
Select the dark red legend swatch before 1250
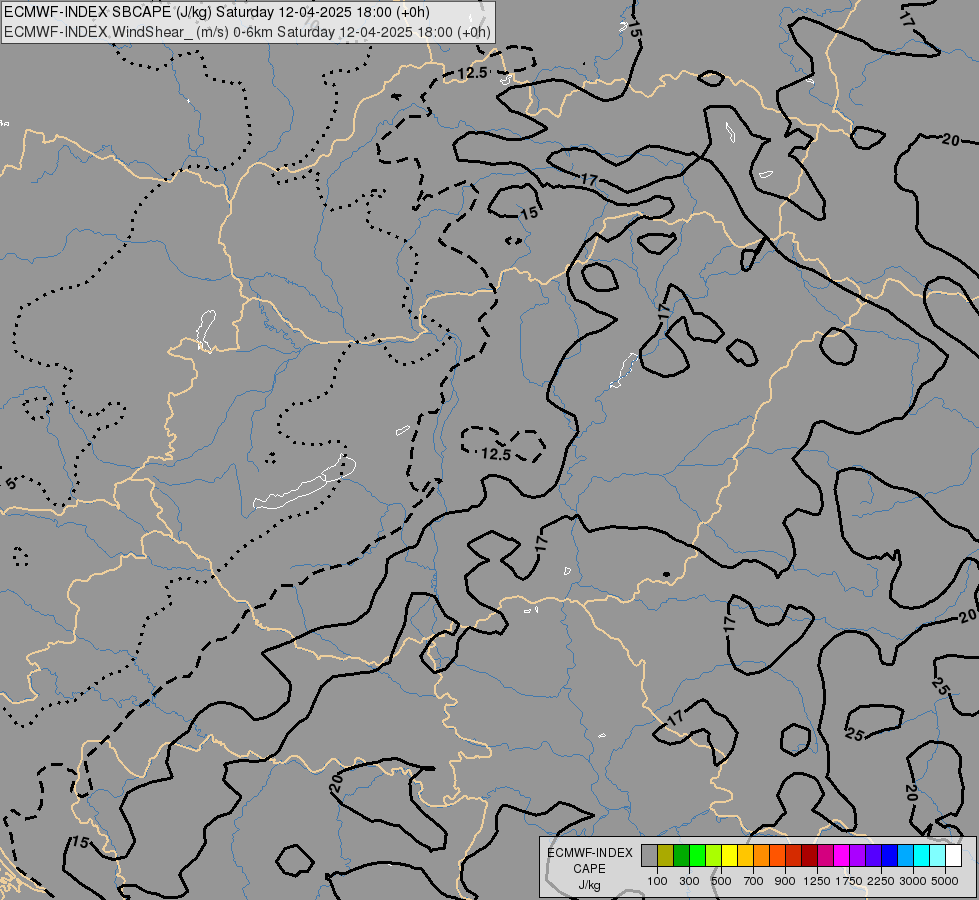click(810, 856)
